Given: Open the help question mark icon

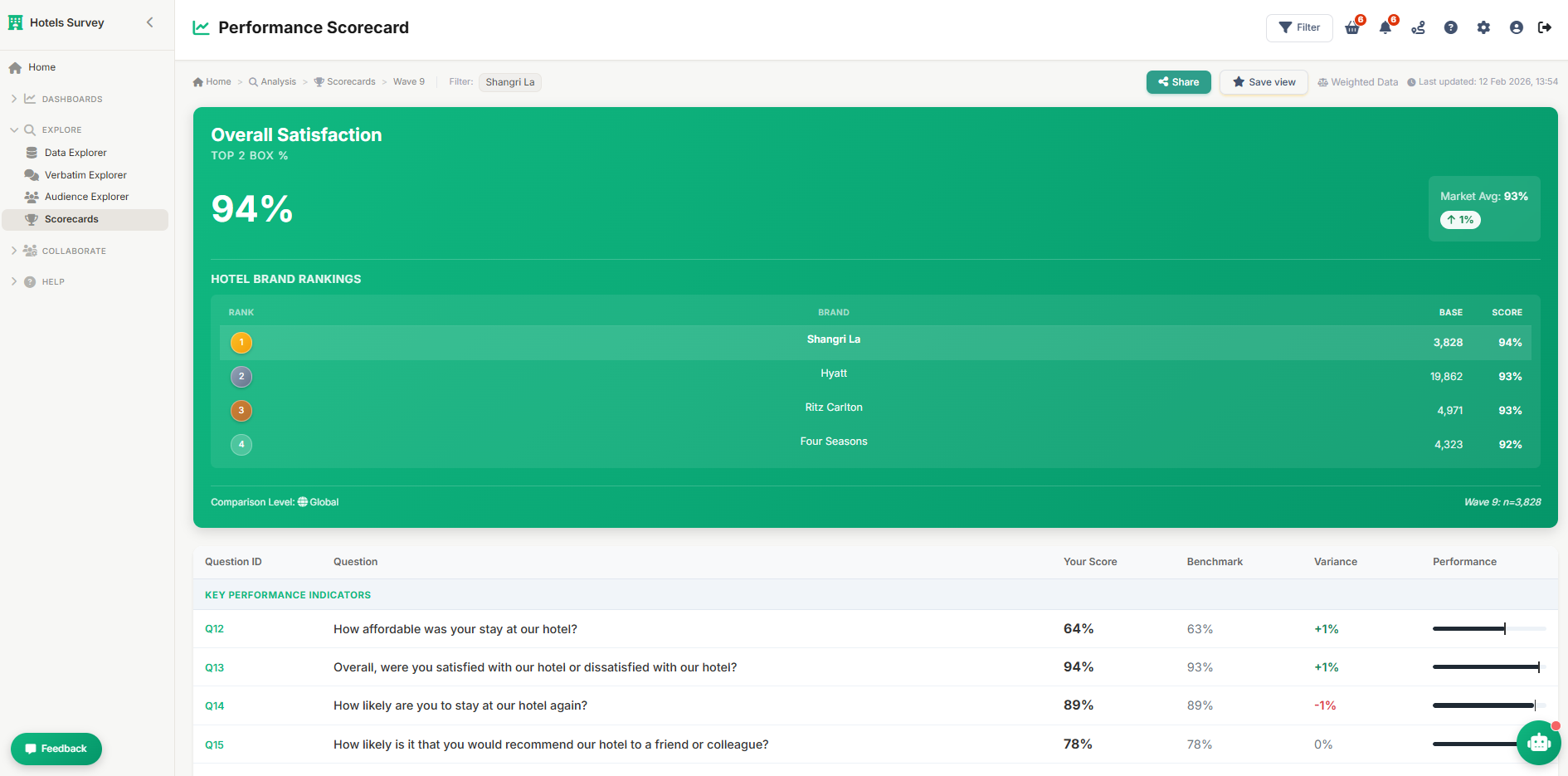Looking at the screenshot, I should (x=1451, y=27).
